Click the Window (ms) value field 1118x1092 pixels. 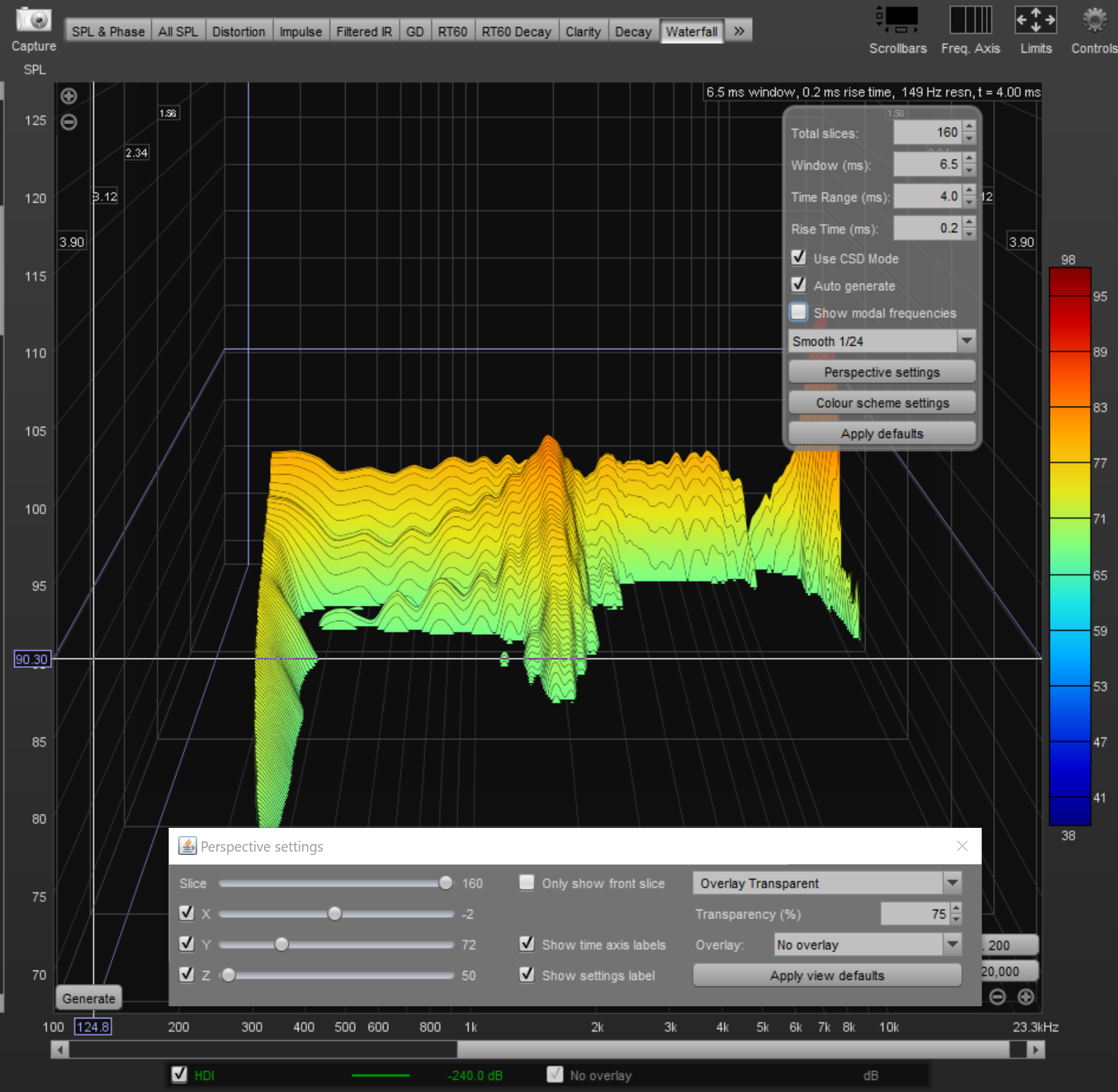coord(928,164)
